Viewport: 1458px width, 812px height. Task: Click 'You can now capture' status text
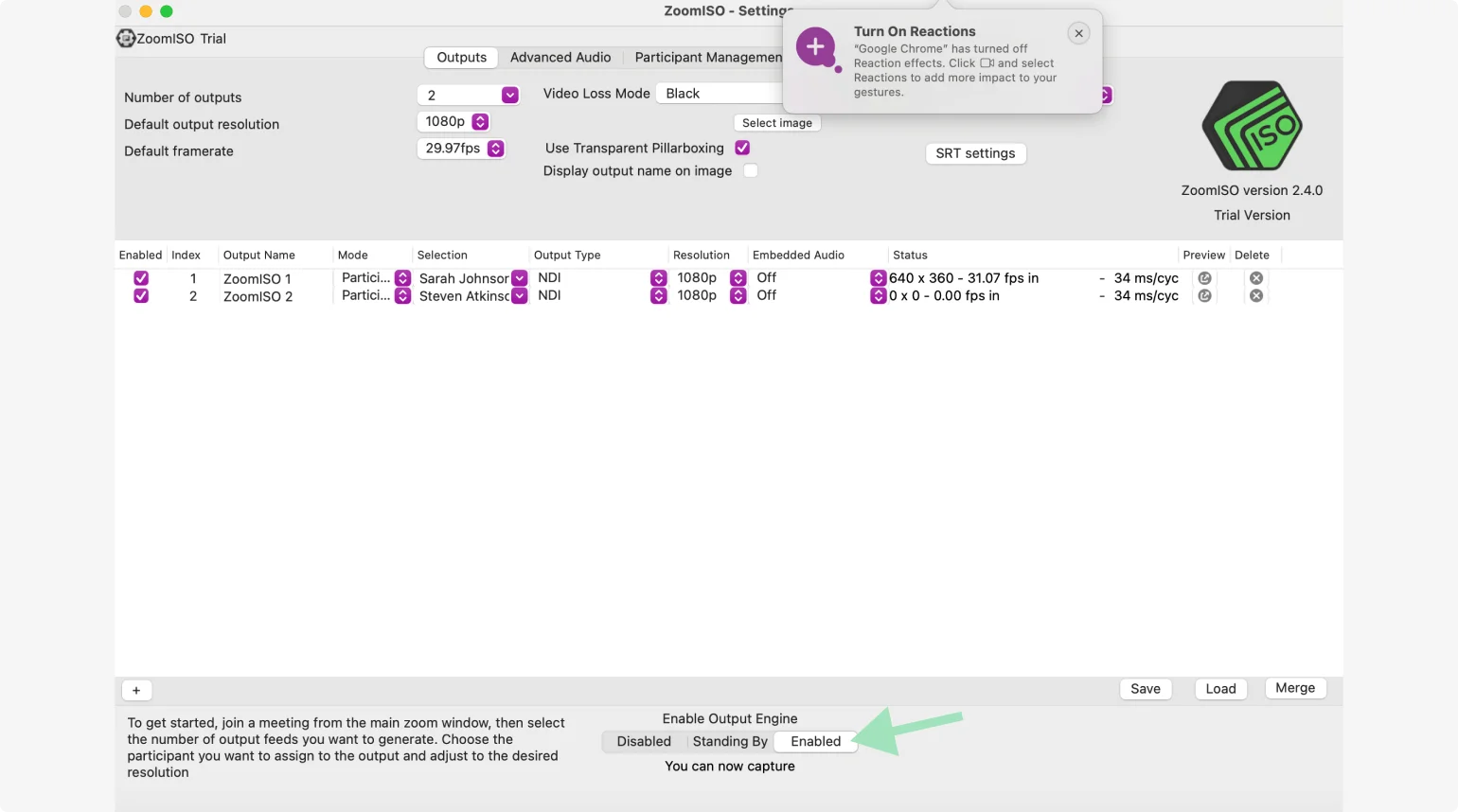[730, 766]
